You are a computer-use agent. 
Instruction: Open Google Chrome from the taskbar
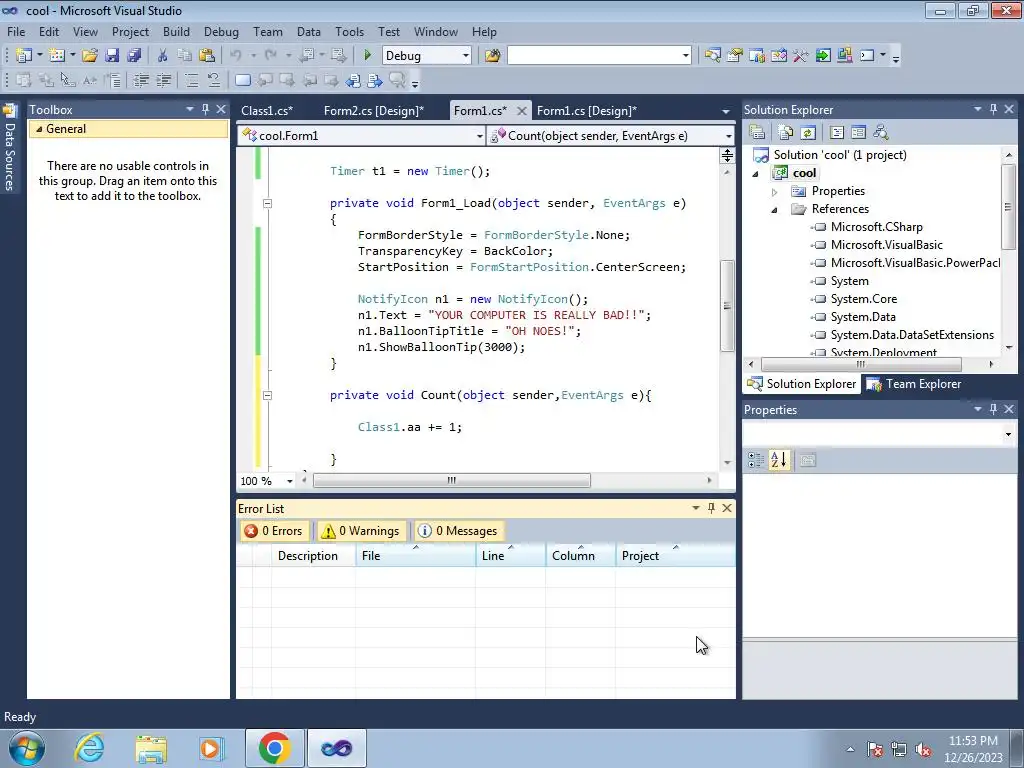(x=274, y=748)
